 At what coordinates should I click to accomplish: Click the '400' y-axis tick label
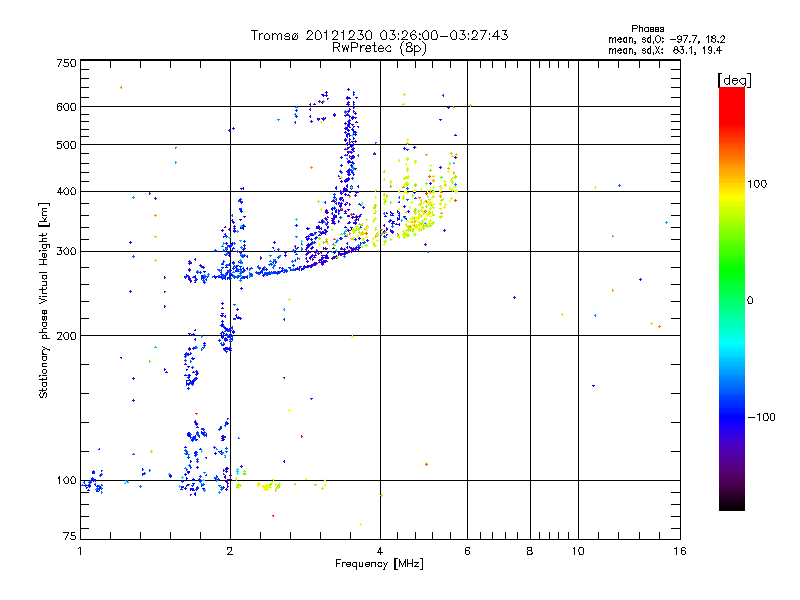tap(66, 192)
